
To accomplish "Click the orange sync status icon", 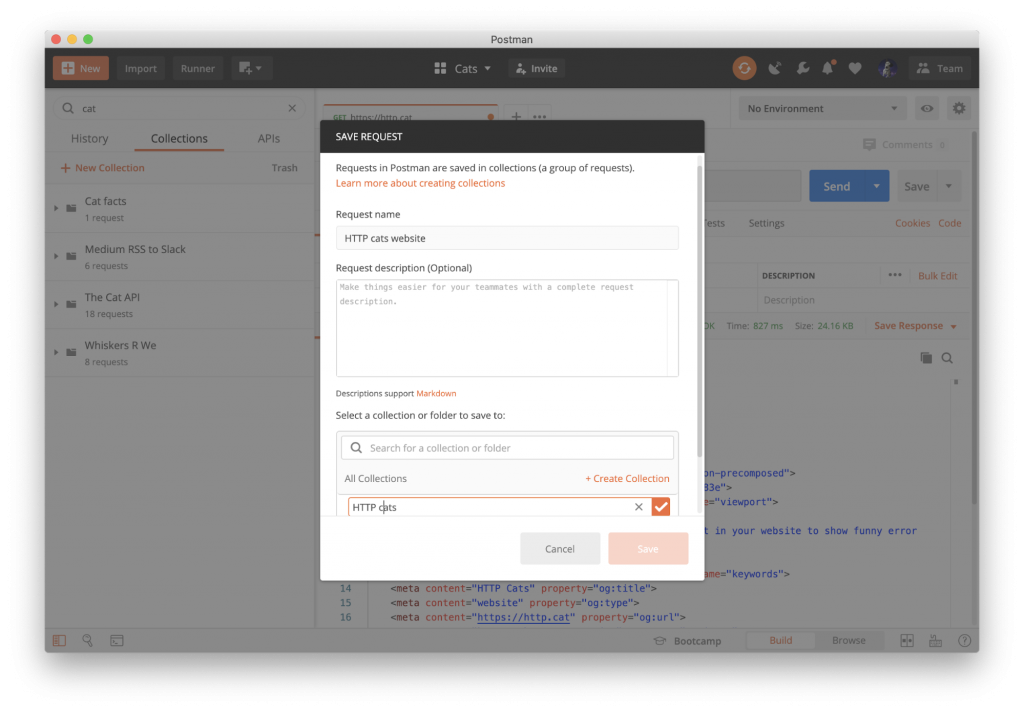I will tap(744, 68).
